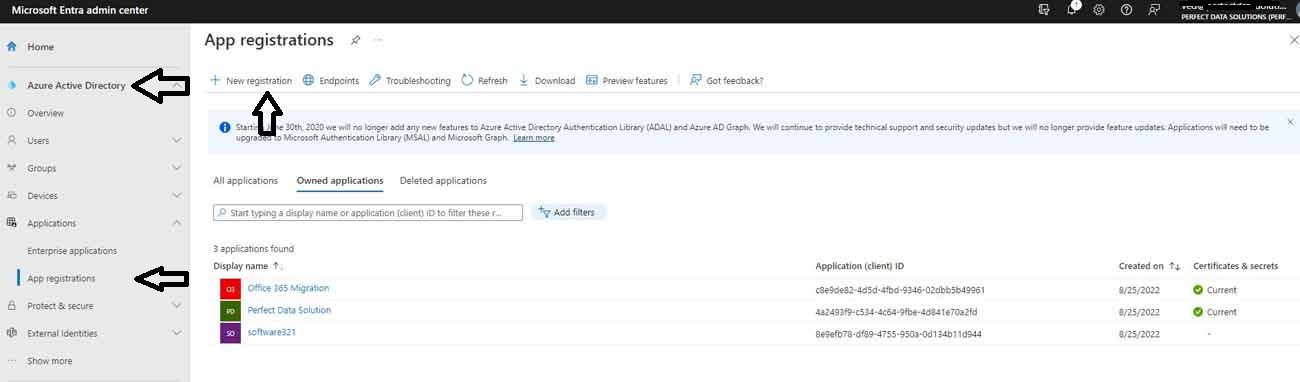
Task: Open the Azure Active Directory section
Action: point(76,86)
